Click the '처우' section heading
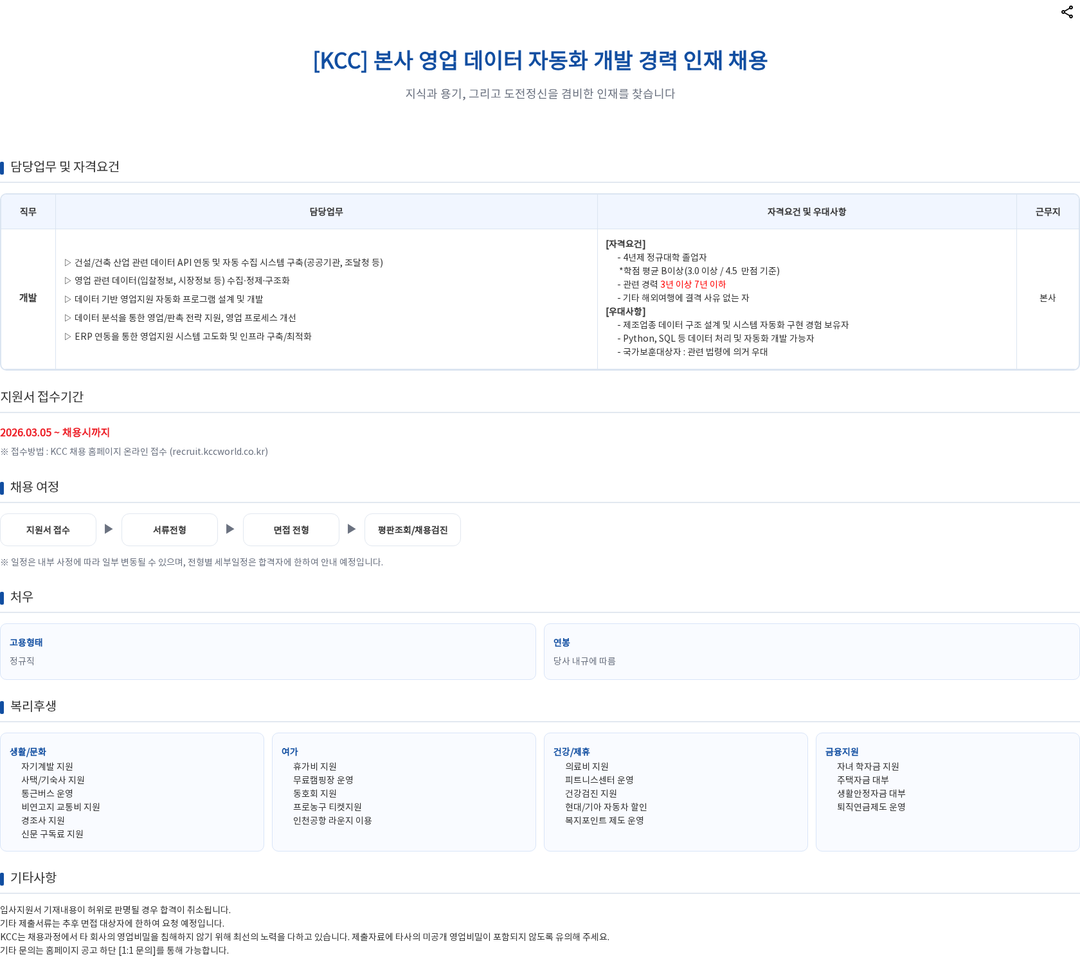This screenshot has height=976, width=1080. click(x=22, y=596)
